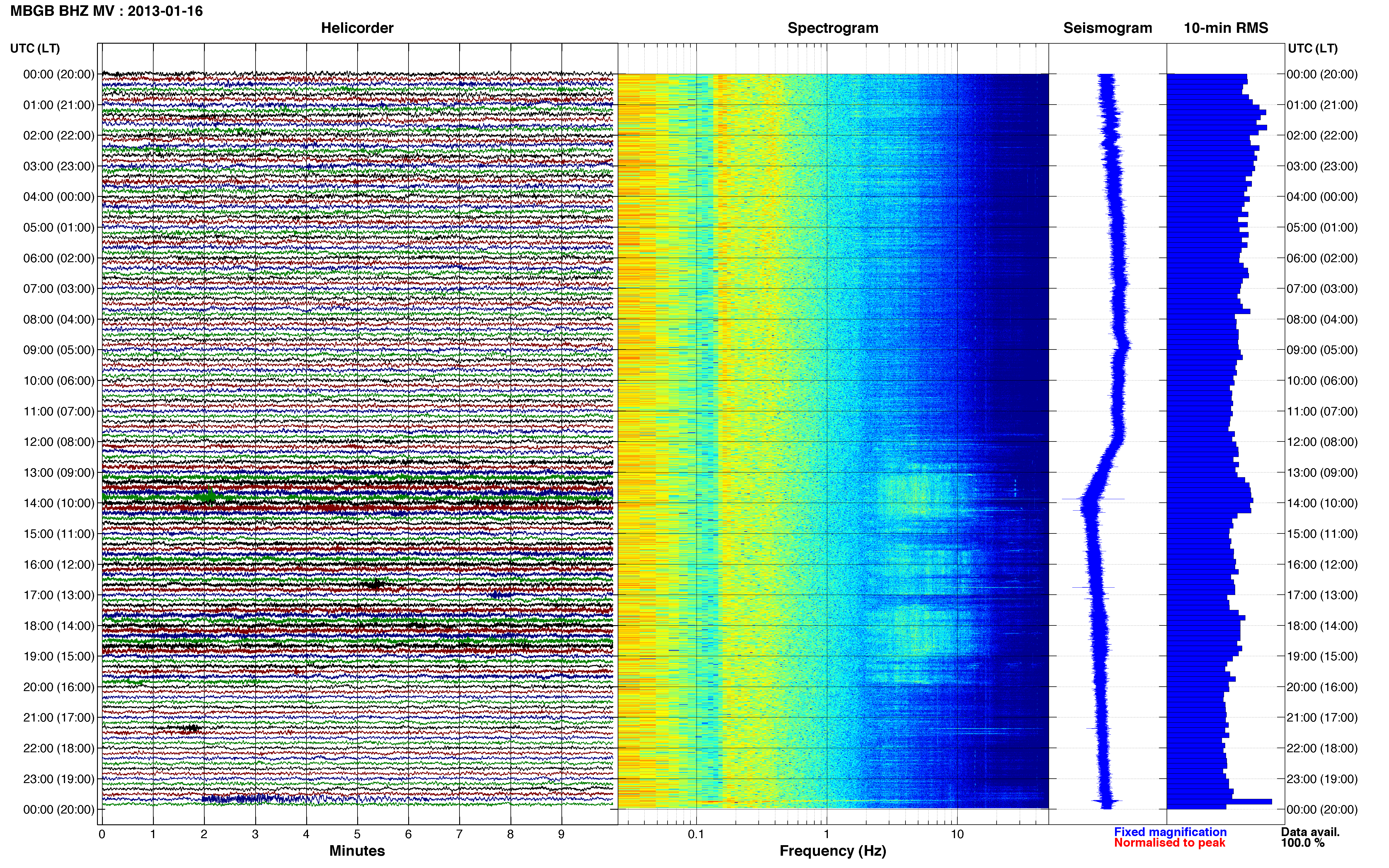Click helicorder minute tick '2'
Screen dimensions: 1389x868
pyautogui.click(x=204, y=835)
